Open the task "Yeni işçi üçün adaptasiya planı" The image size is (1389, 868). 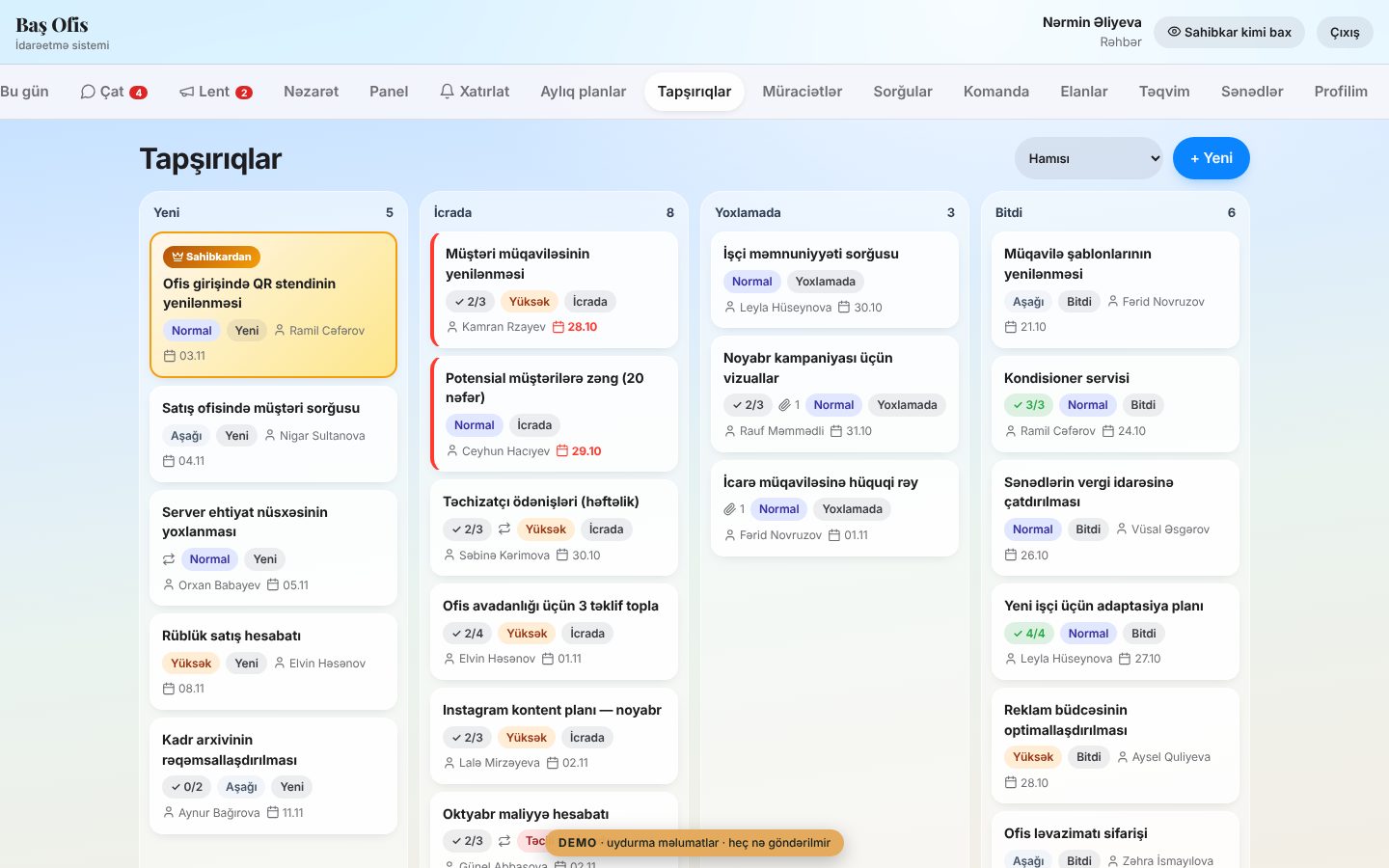1115,632
